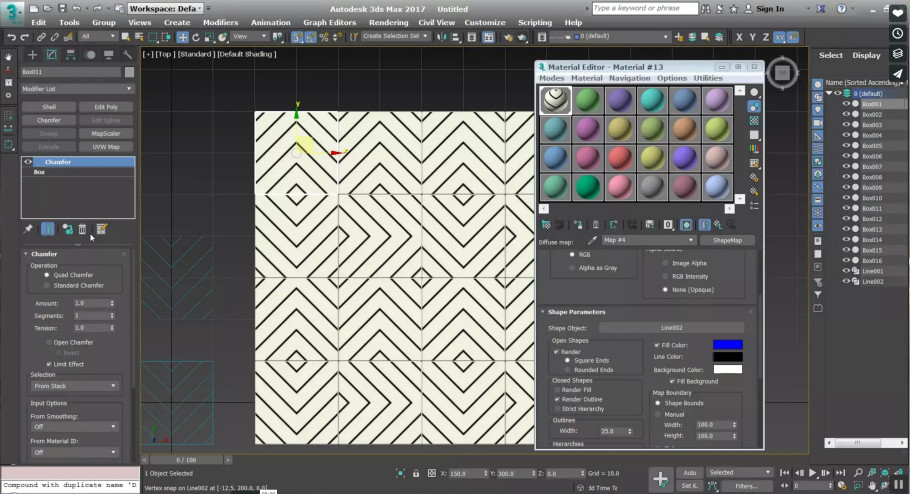This screenshot has width=910, height=494.
Task: Select Standard Chamfer radio button
Action: tap(47, 286)
